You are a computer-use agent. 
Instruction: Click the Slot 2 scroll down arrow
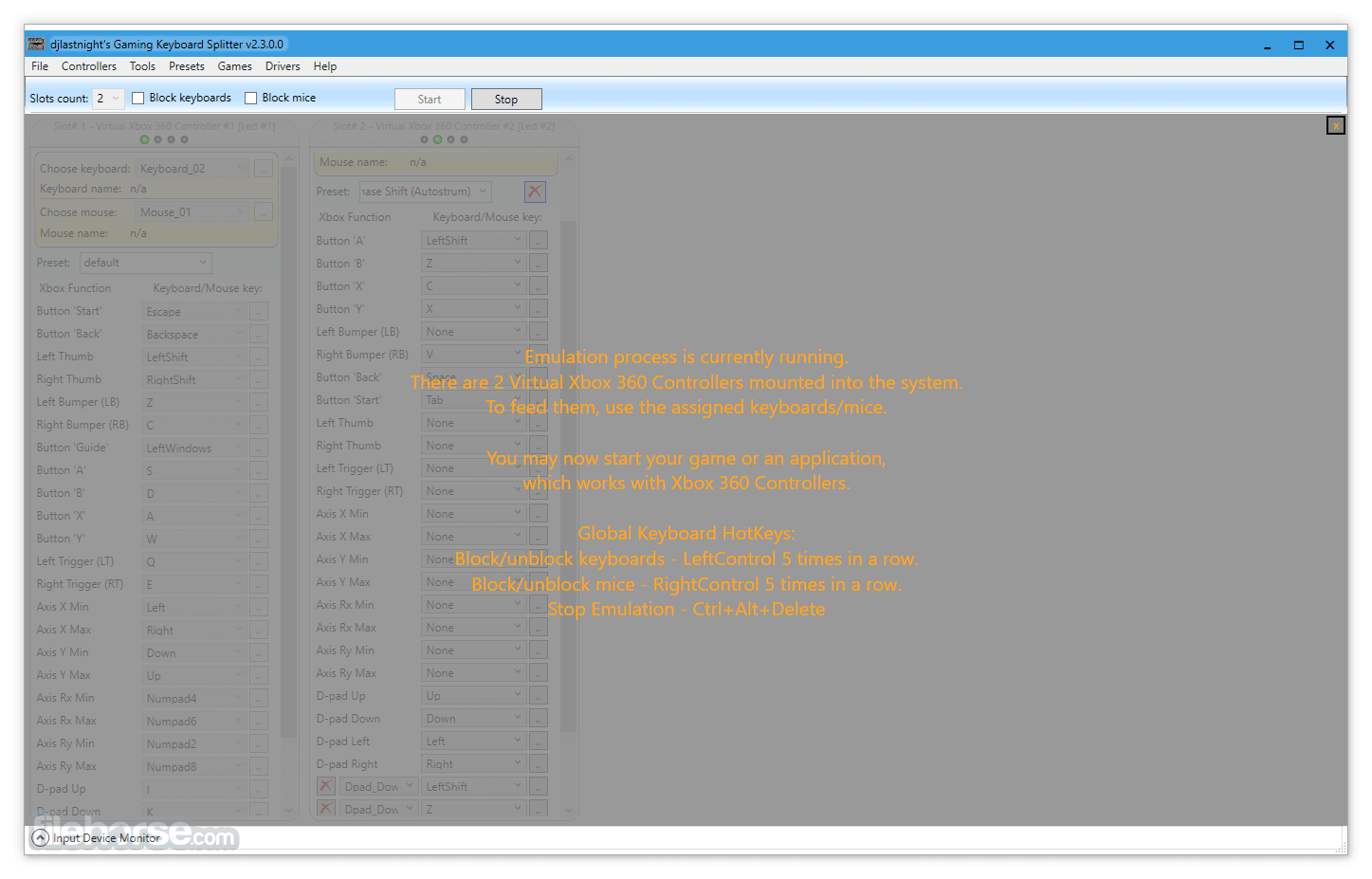tap(568, 811)
